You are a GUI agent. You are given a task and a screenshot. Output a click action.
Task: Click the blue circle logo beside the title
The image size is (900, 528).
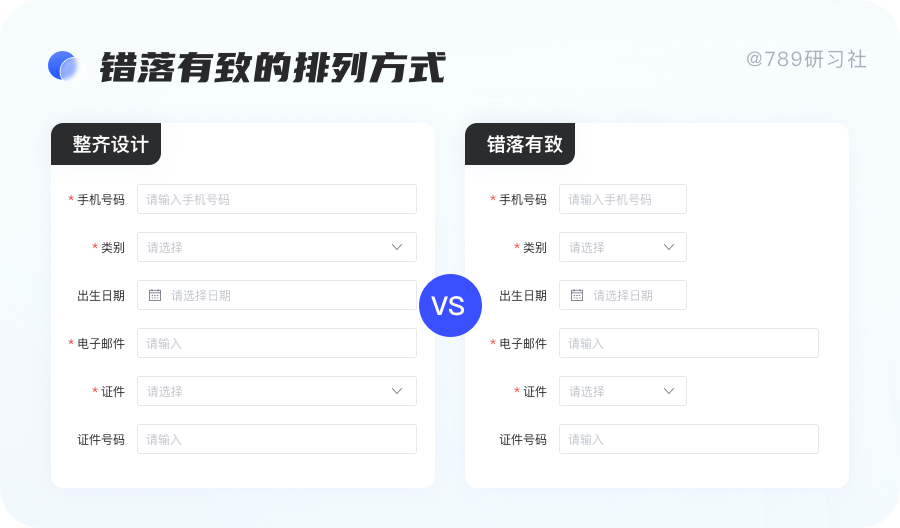(63, 66)
